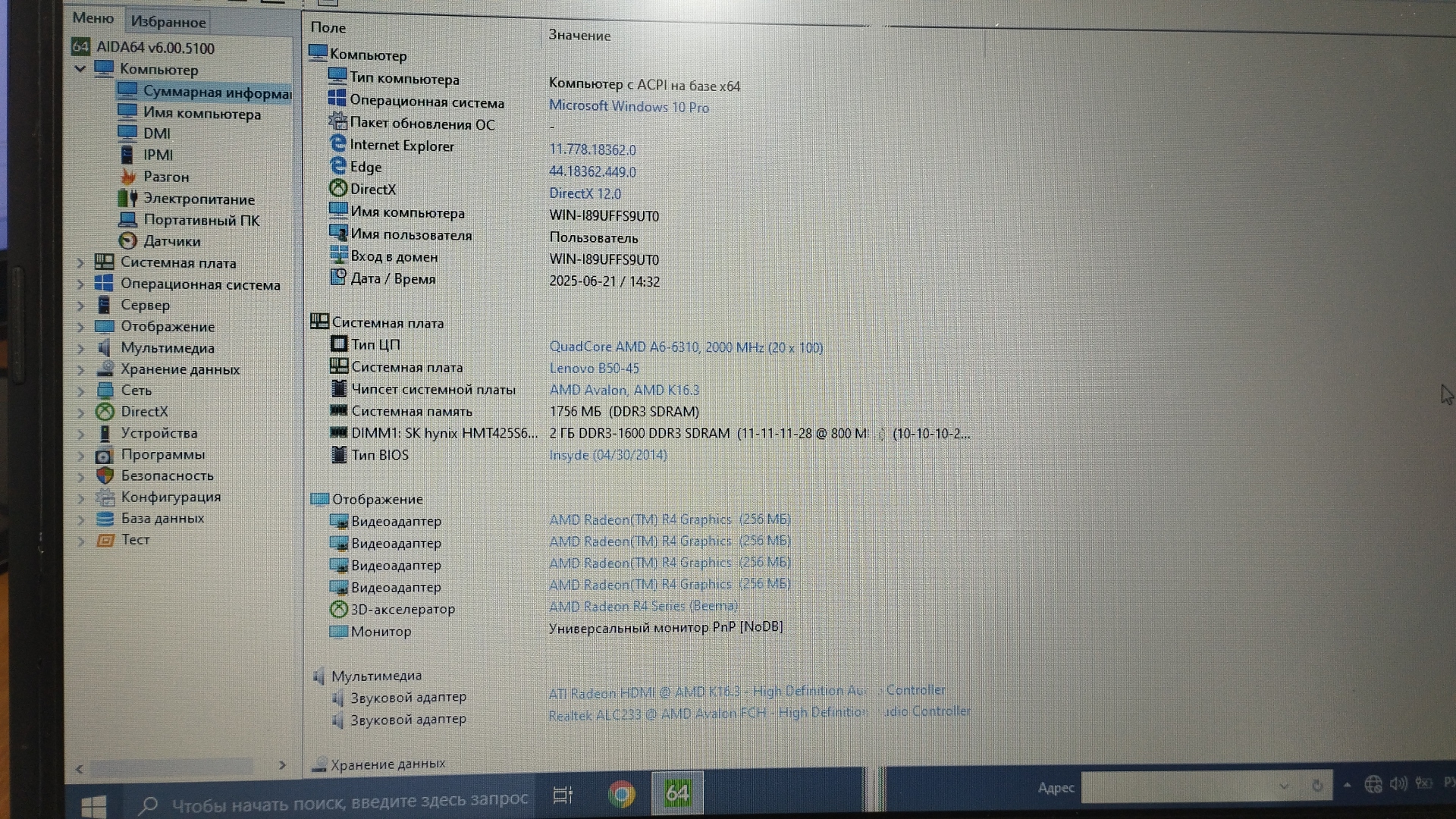
Task: Expand the Хранение данных node
Action: 80,370
